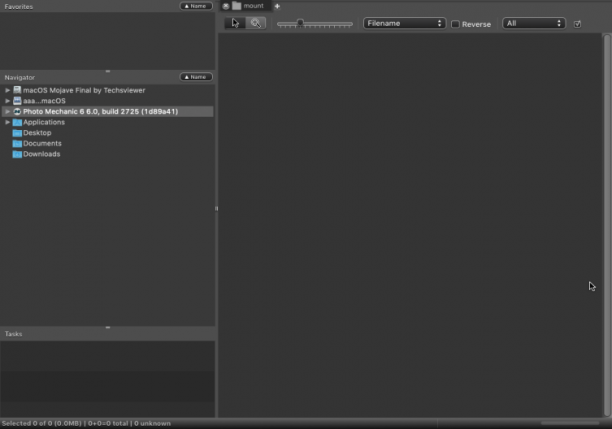612x429 pixels.
Task: Close the mount tab
Action: coord(226,6)
